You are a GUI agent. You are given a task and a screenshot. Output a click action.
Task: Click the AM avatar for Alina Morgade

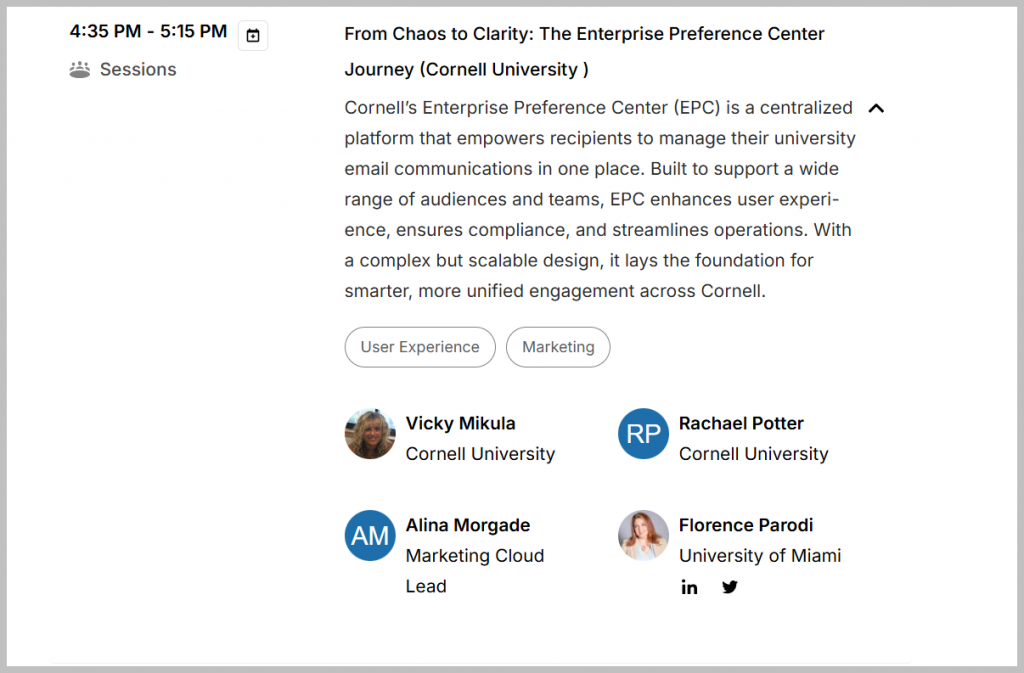(x=370, y=536)
